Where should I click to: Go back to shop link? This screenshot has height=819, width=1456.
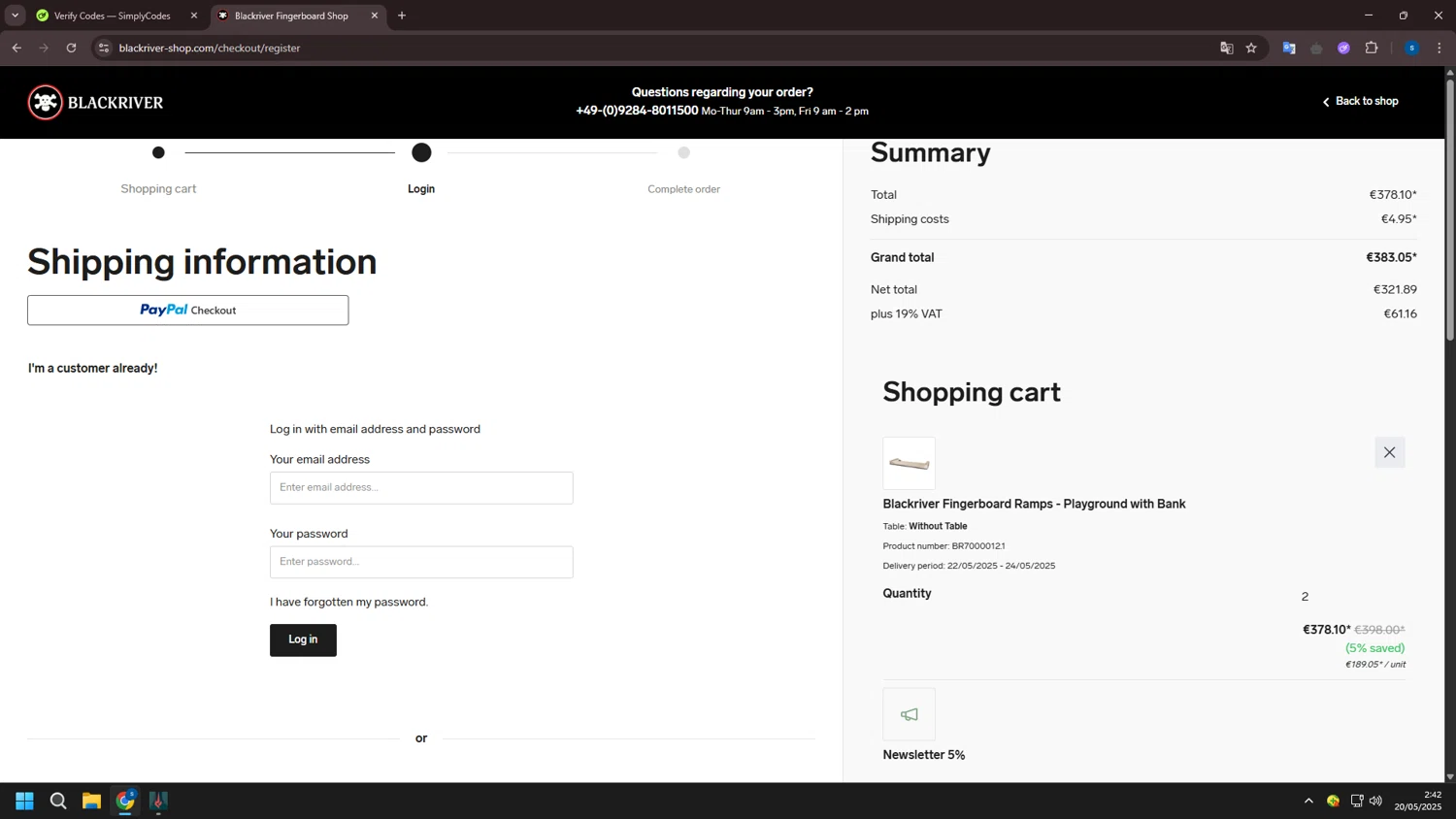point(1360,101)
